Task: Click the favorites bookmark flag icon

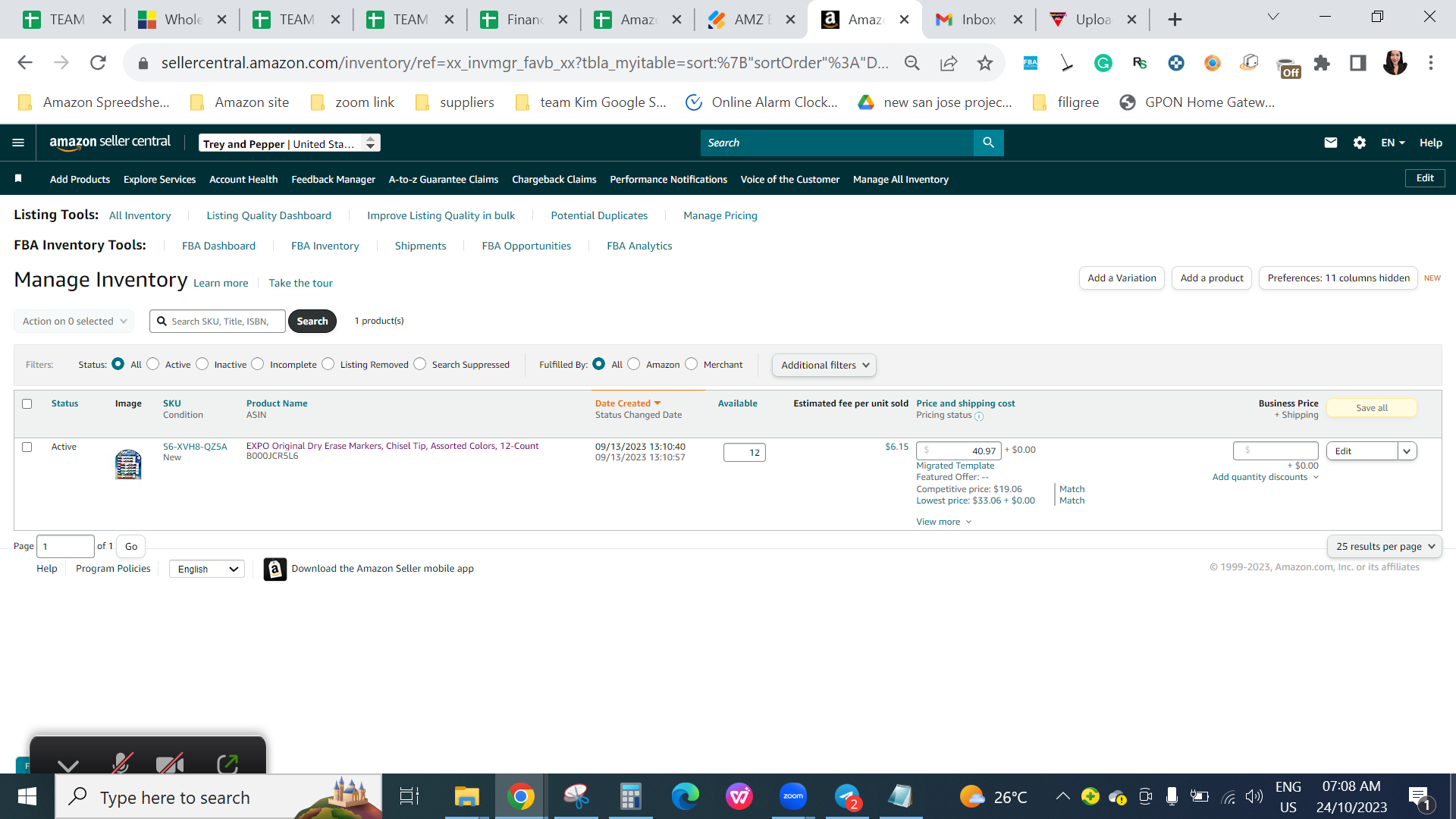Action: [18, 179]
